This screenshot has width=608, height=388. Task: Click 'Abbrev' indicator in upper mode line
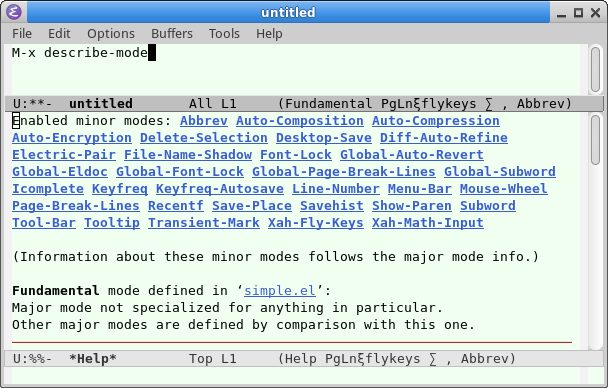pyautogui.click(x=540, y=104)
